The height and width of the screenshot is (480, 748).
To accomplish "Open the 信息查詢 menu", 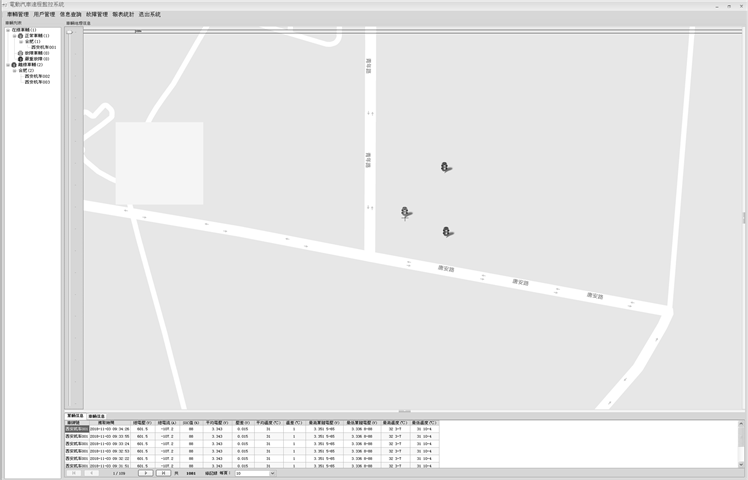I will [71, 14].
